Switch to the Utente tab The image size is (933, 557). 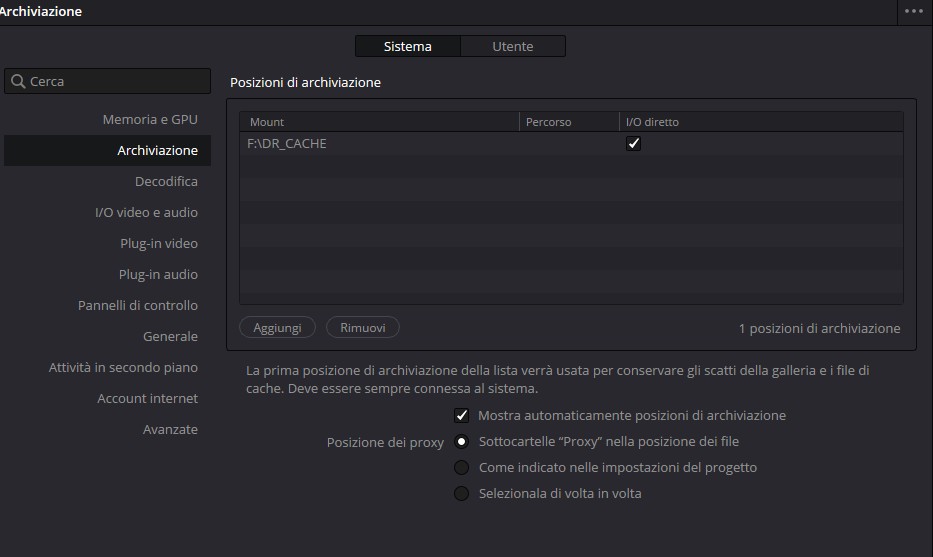[x=513, y=46]
